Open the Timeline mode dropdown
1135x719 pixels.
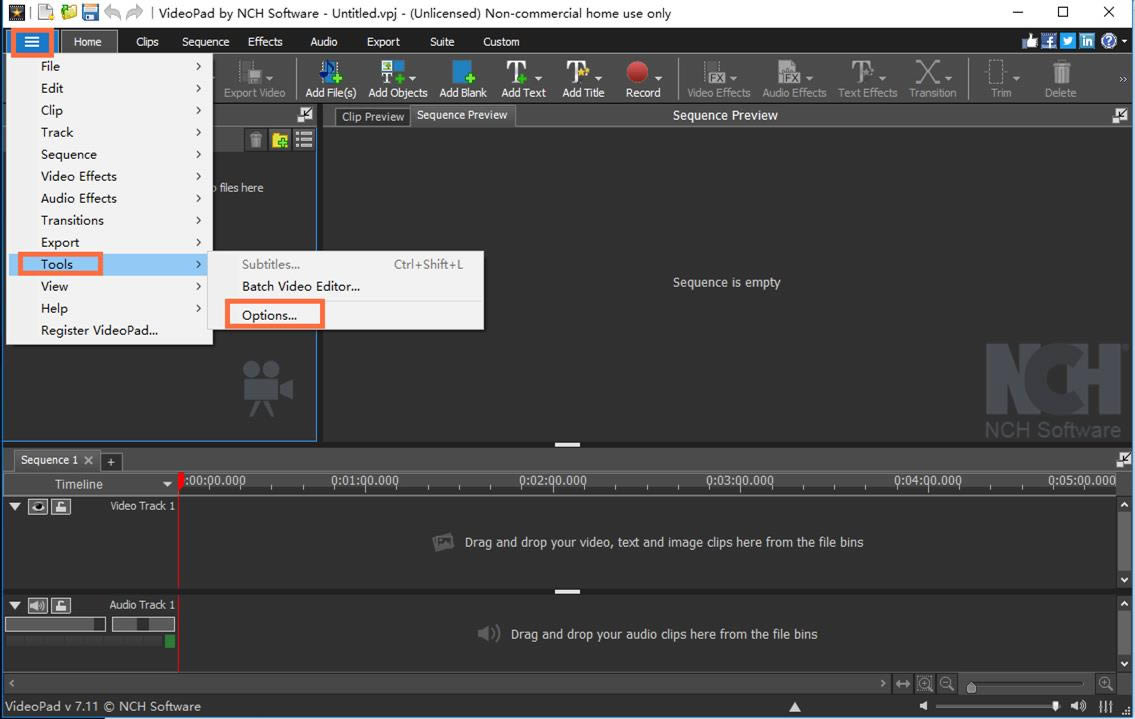[x=167, y=484]
